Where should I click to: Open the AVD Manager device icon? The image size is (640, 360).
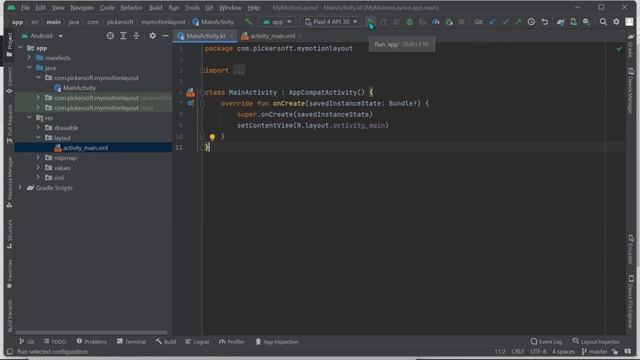573,22
